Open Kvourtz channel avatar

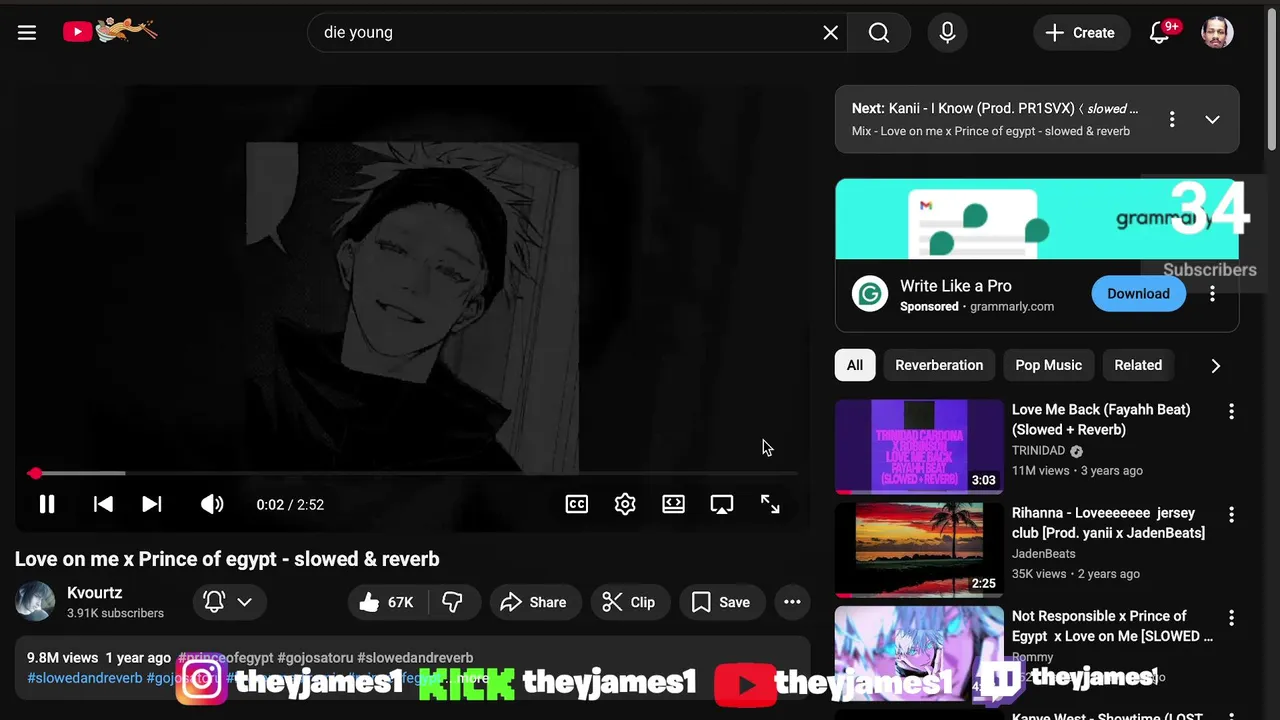[x=35, y=601]
